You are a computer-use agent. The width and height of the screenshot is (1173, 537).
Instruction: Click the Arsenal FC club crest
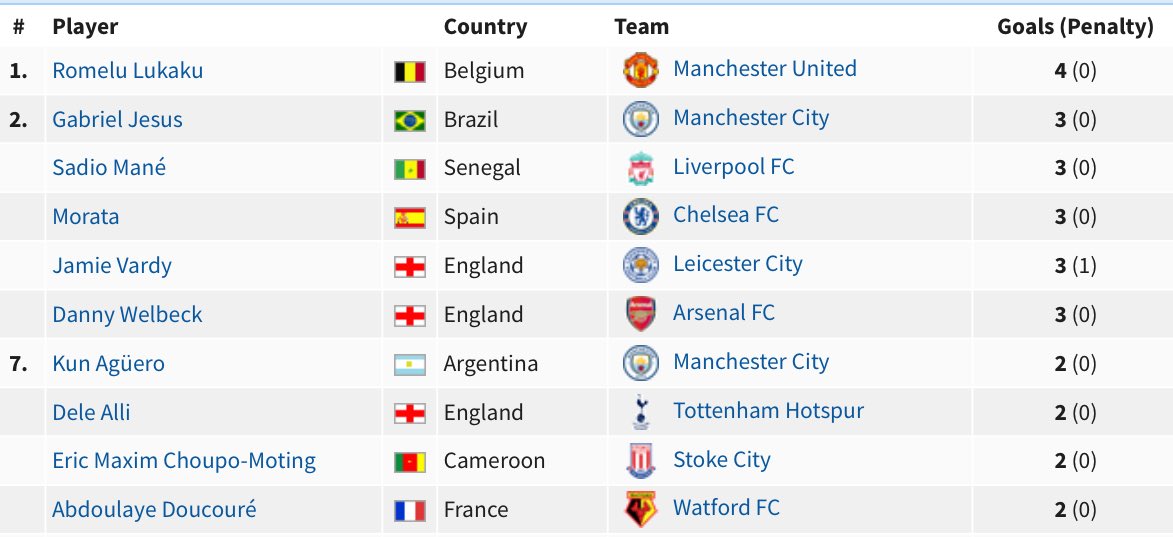(x=640, y=314)
